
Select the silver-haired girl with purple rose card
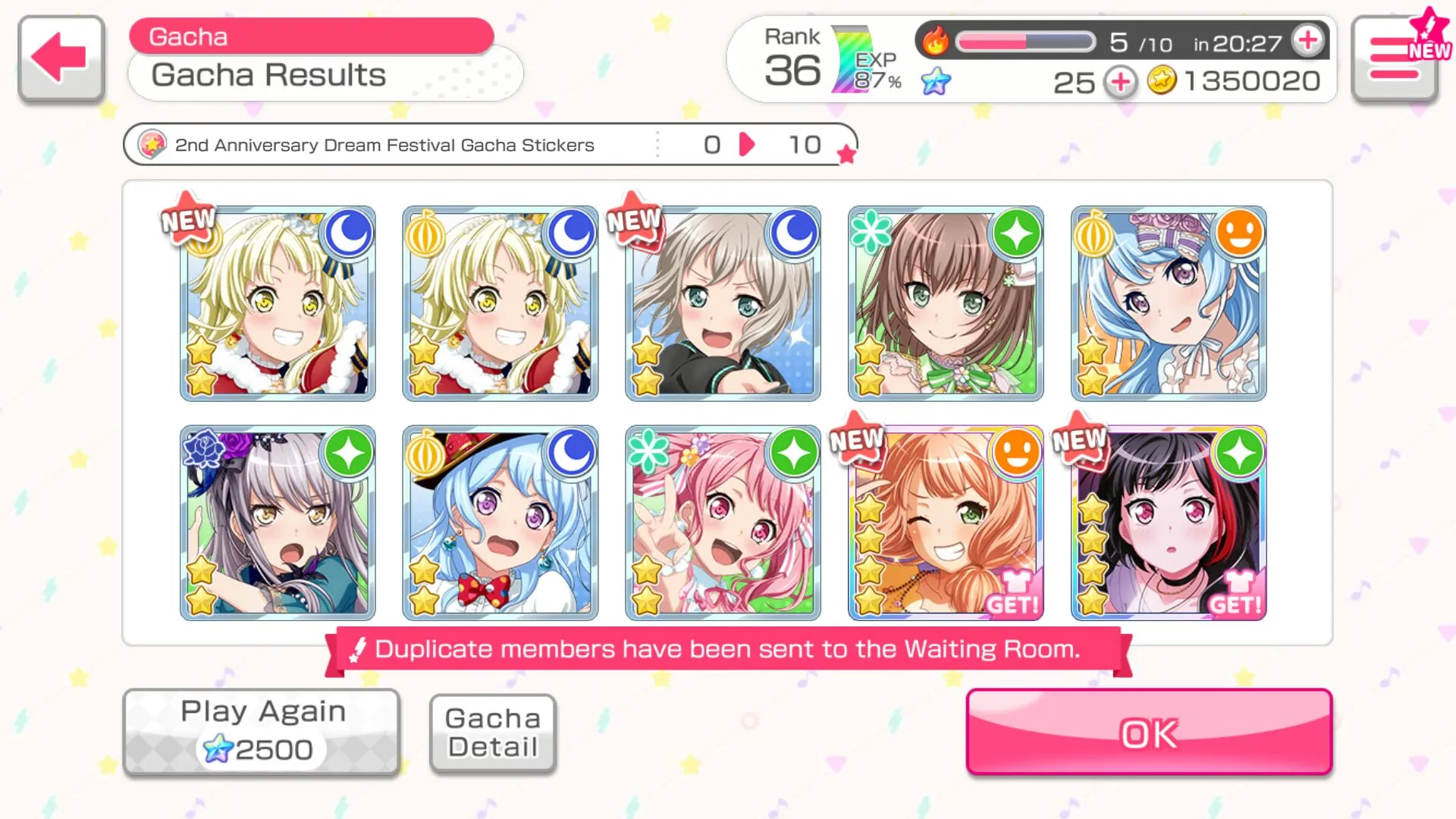(x=278, y=523)
